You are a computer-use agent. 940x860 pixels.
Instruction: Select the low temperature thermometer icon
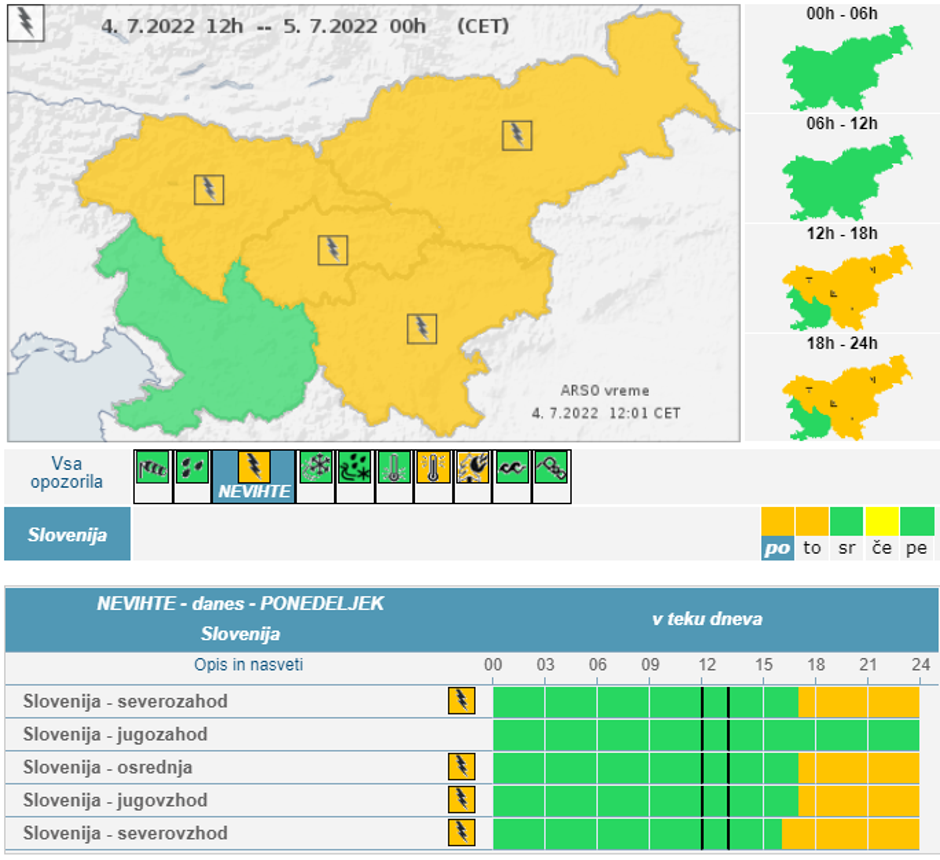(x=394, y=467)
